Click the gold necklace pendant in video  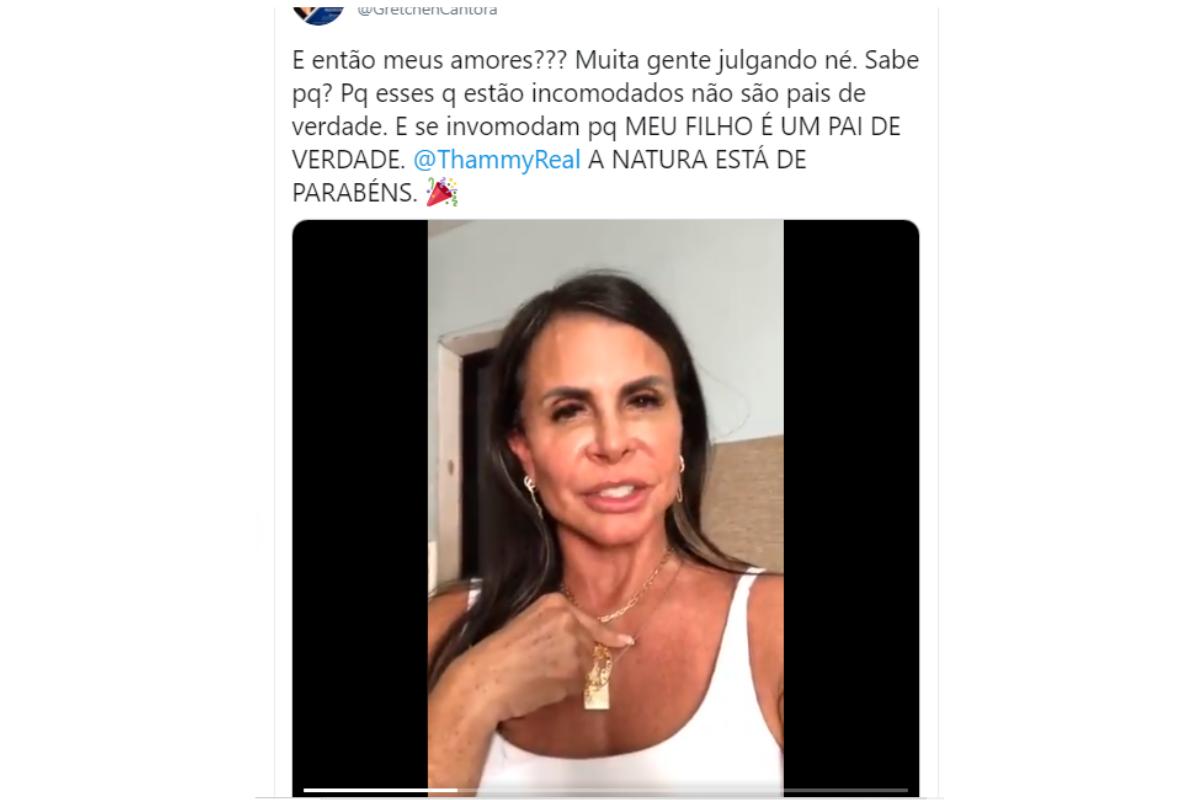[597, 677]
